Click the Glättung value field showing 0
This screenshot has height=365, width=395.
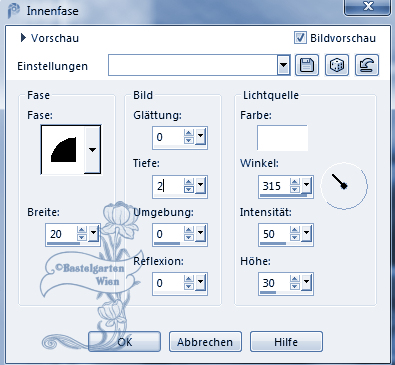coord(169,137)
